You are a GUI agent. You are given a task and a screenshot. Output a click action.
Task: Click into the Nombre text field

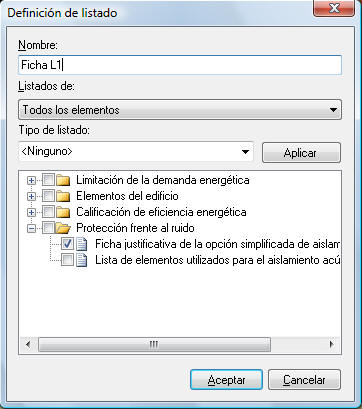pyautogui.click(x=180, y=65)
